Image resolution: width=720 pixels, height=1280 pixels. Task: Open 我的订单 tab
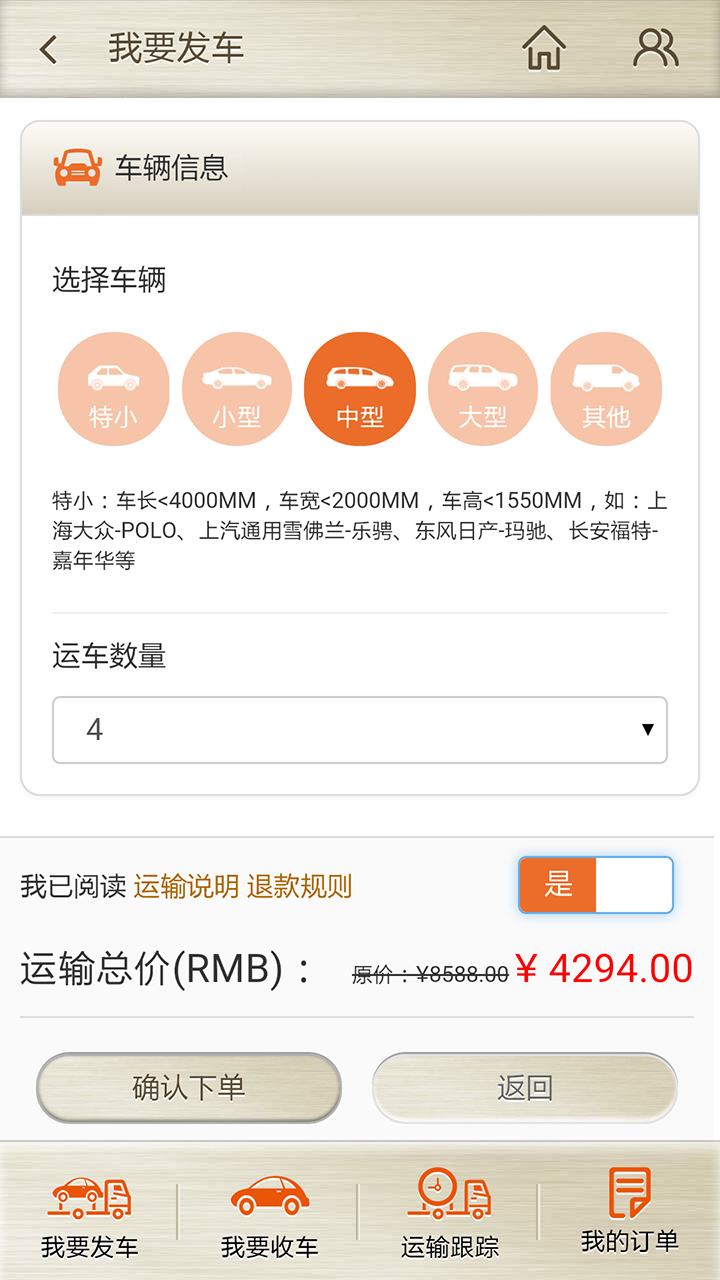pos(630,1212)
